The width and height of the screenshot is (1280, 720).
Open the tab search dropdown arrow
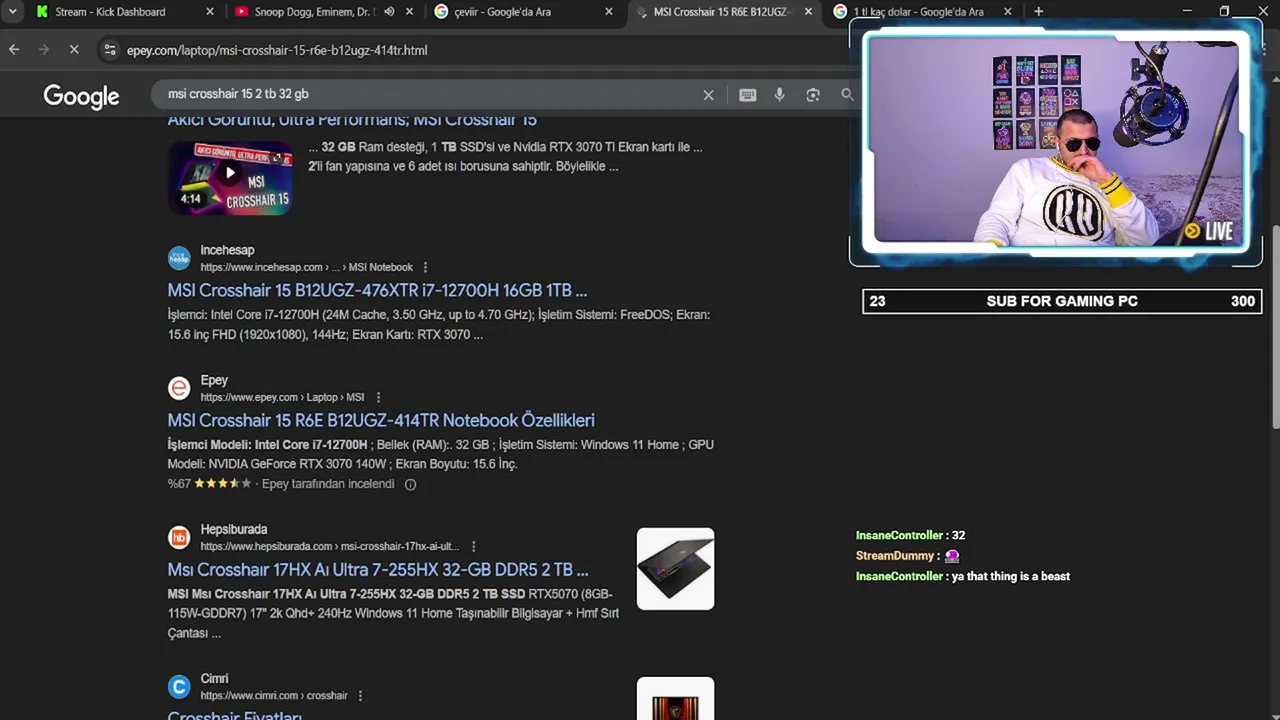13,12
